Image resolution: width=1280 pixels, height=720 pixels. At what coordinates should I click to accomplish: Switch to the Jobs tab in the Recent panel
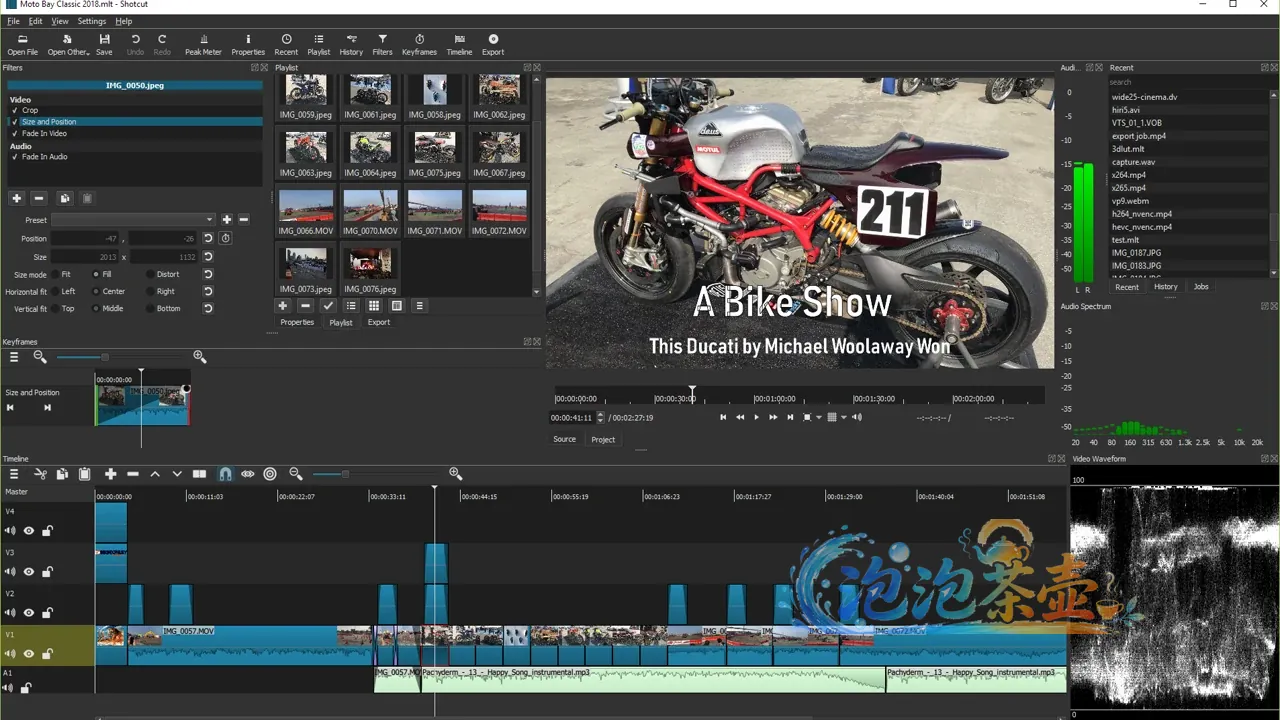(x=1201, y=287)
